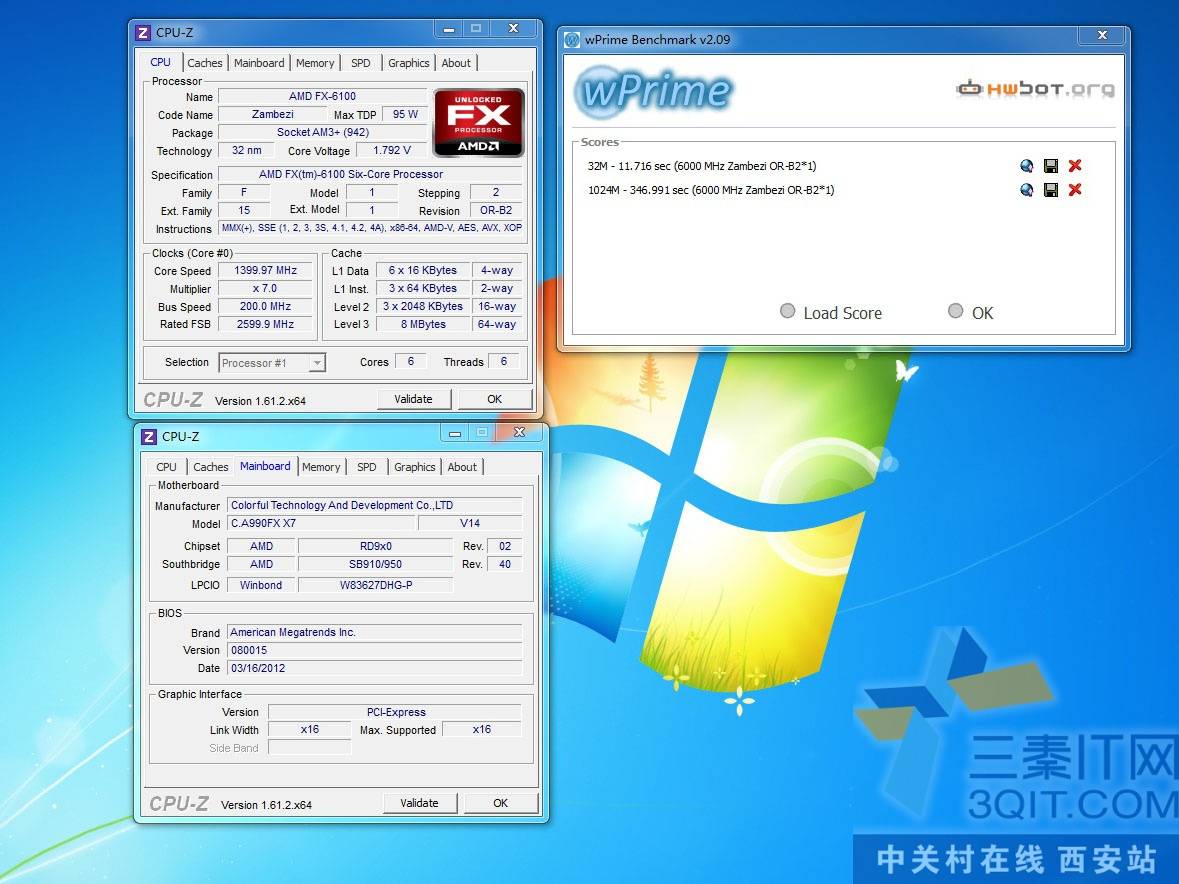
Task: Click the Colorful Technology manufacturer field
Action: point(374,505)
